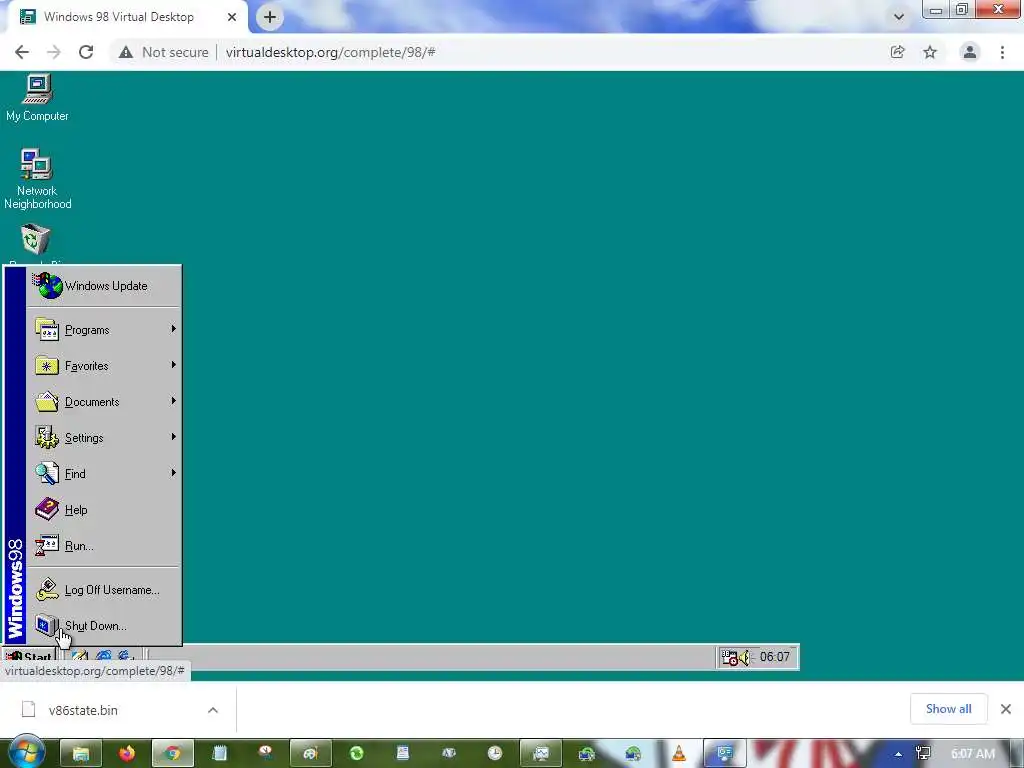Open the VLC cone taskbar icon

679,754
